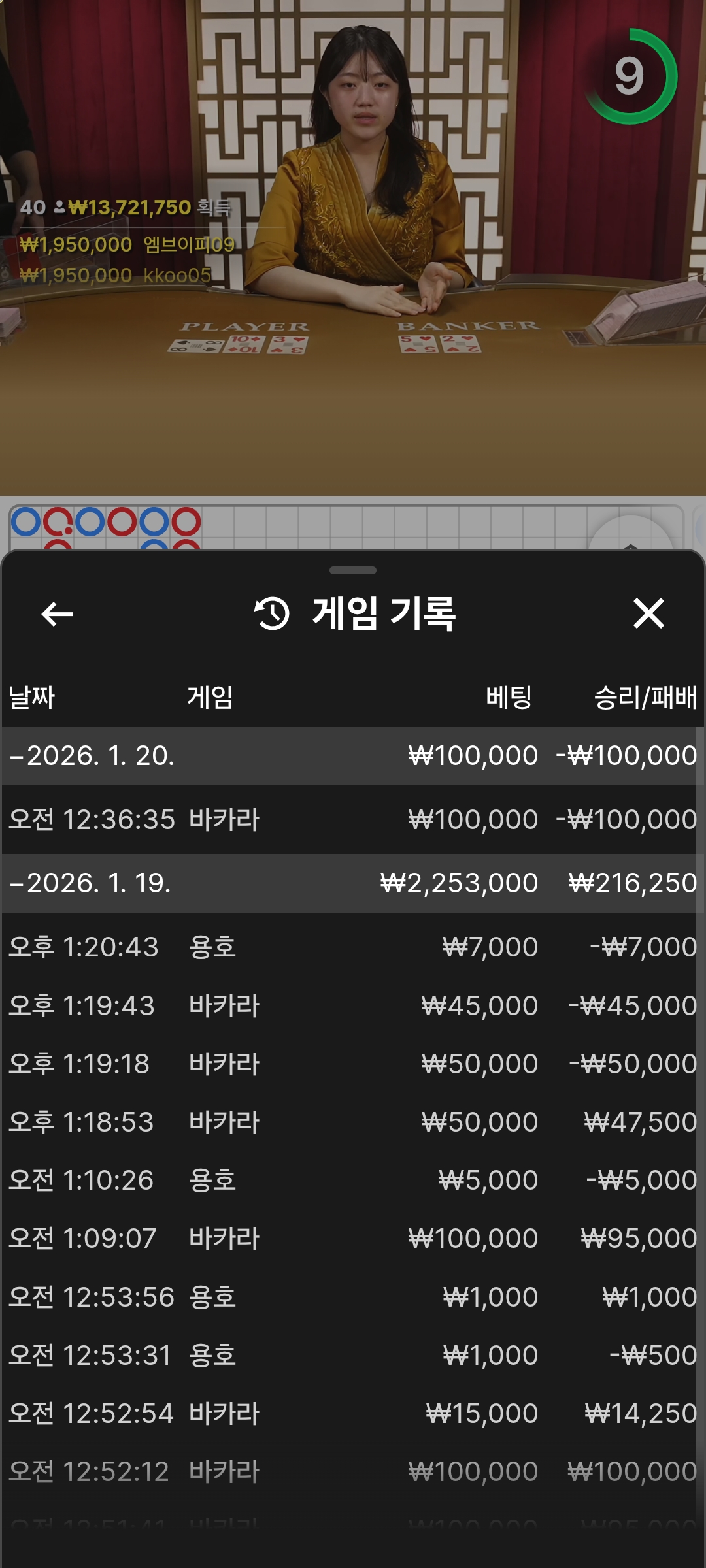Close the game history panel
The width and height of the screenshot is (706, 1568).
(648, 614)
